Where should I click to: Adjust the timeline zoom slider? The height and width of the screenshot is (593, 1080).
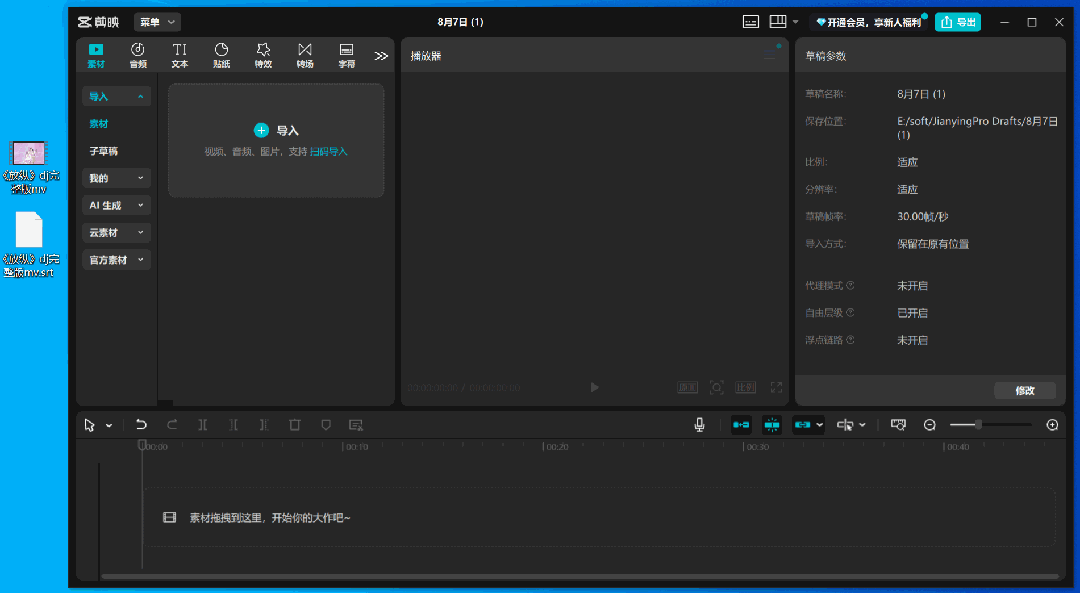(x=978, y=425)
